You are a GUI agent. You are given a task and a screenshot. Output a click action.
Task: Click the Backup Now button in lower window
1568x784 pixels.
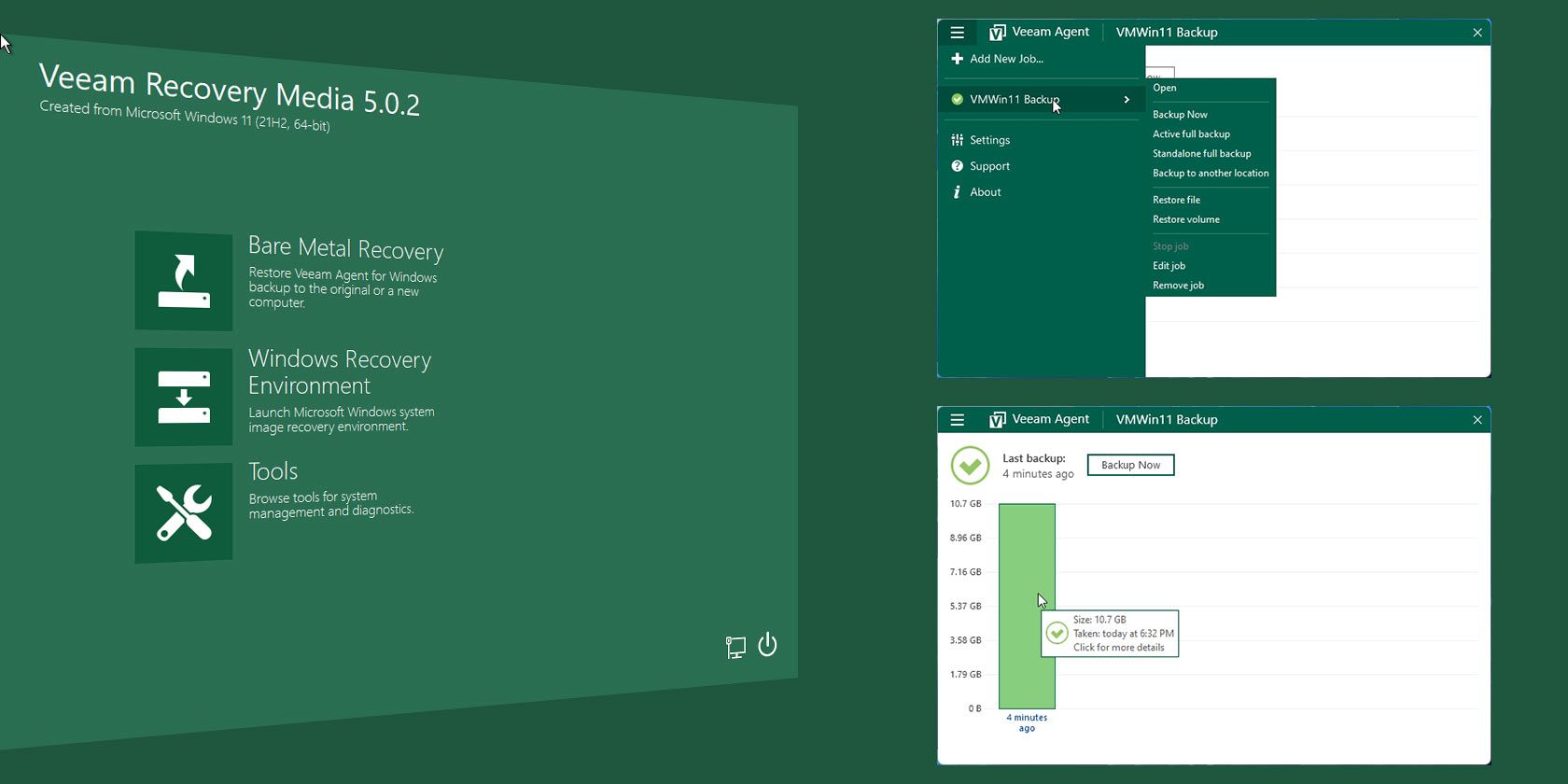coord(1130,465)
